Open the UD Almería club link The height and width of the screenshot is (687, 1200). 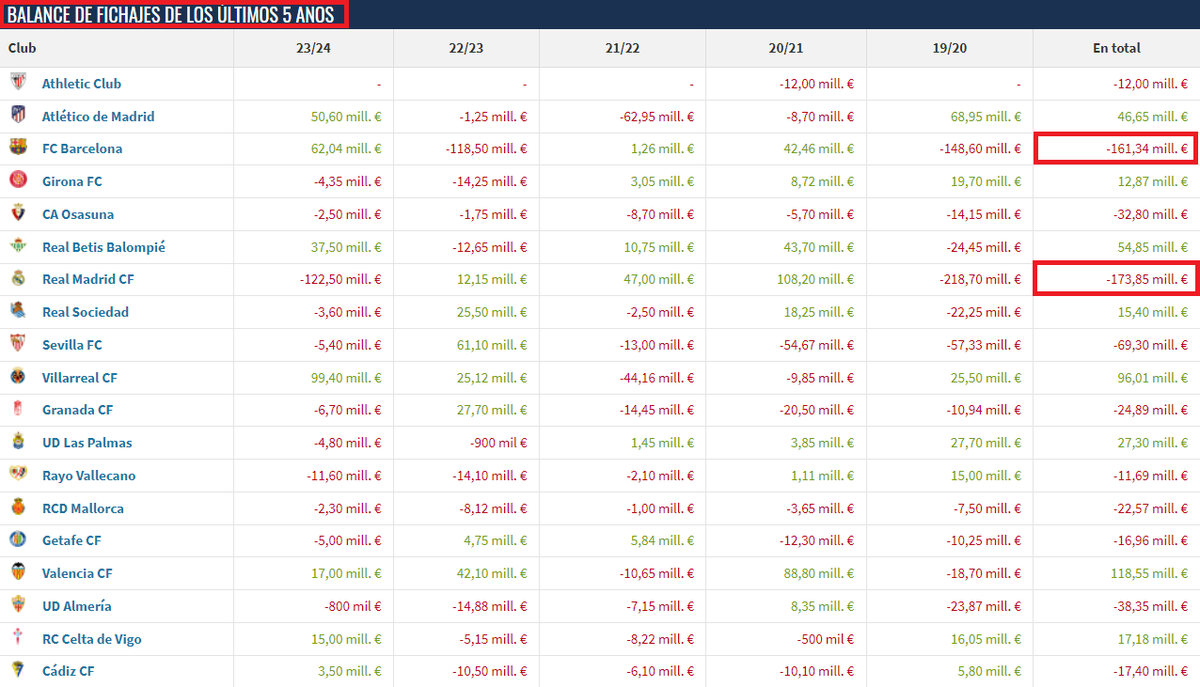77,606
